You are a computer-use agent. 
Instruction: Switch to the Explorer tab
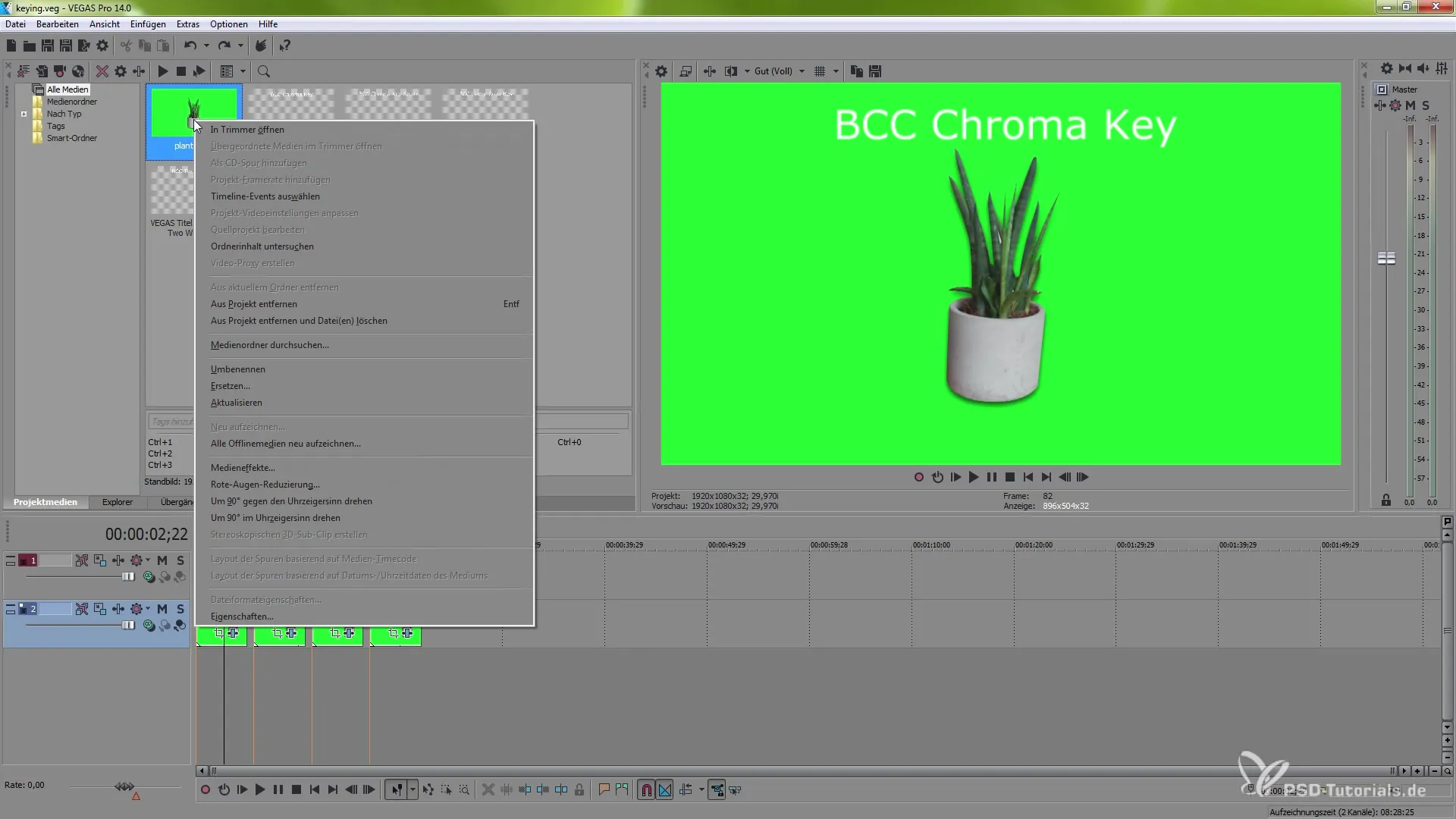118,502
